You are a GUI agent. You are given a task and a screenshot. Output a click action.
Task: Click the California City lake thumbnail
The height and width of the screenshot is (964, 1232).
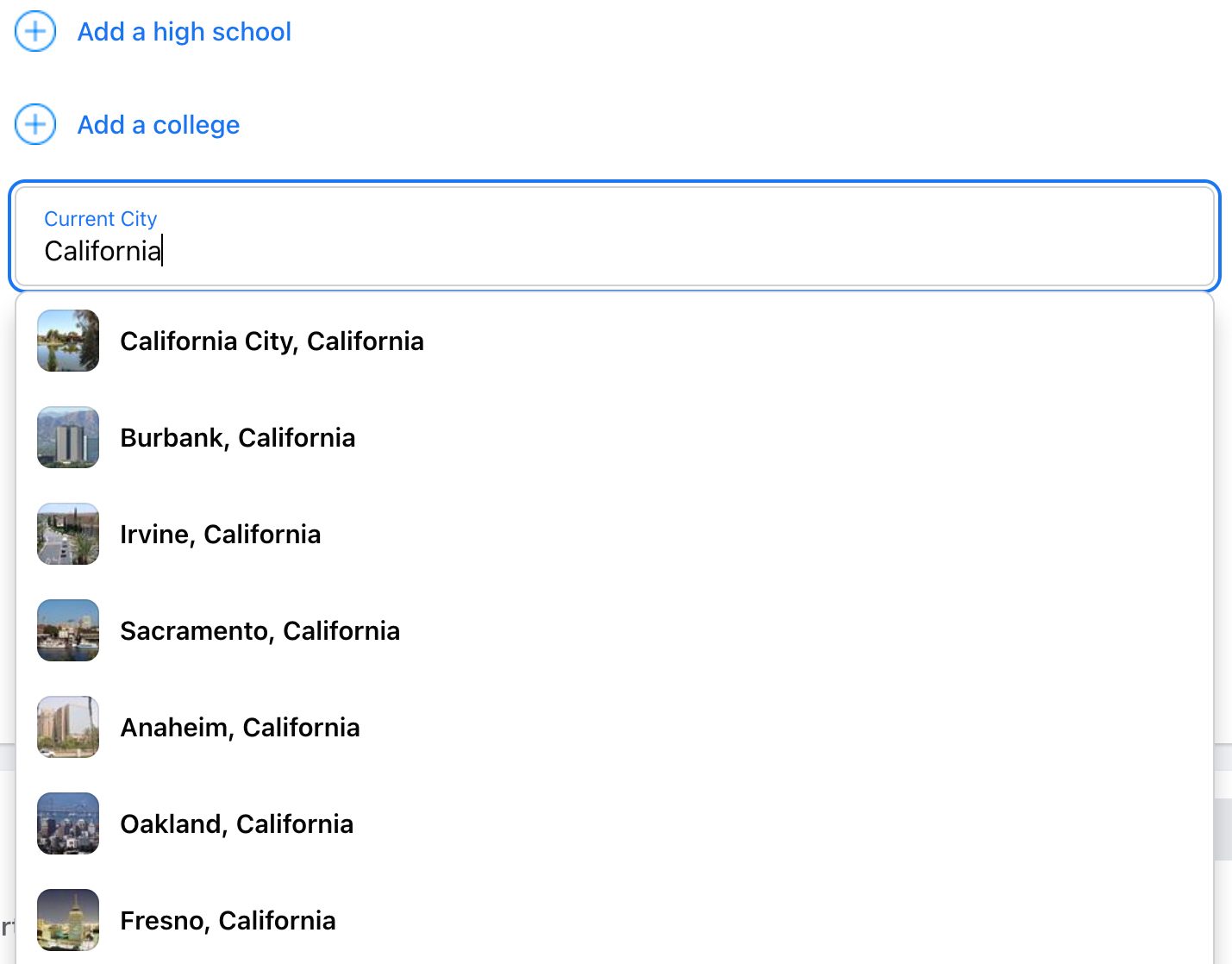[68, 341]
